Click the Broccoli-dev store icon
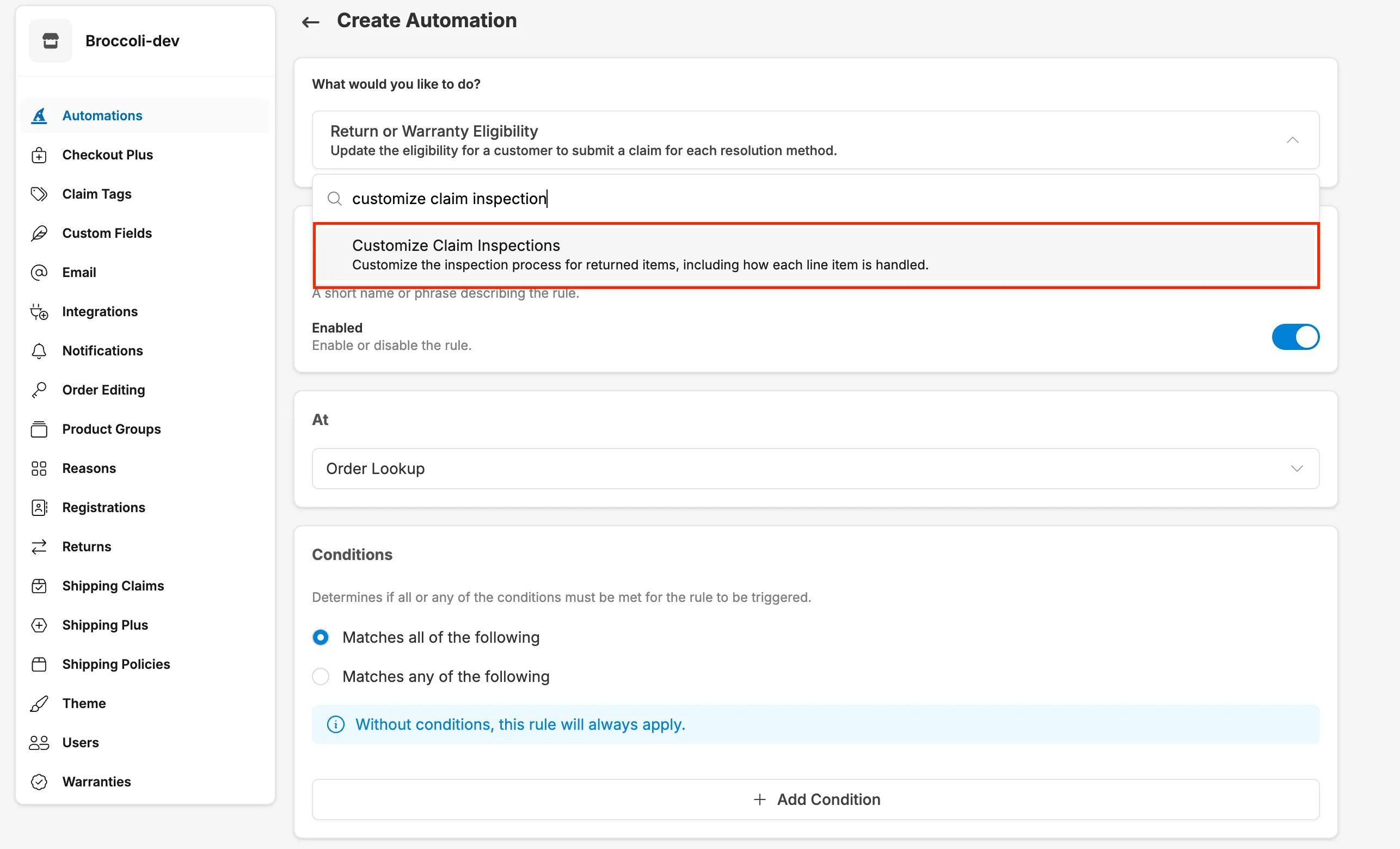The width and height of the screenshot is (1400, 849). pyautogui.click(x=51, y=41)
